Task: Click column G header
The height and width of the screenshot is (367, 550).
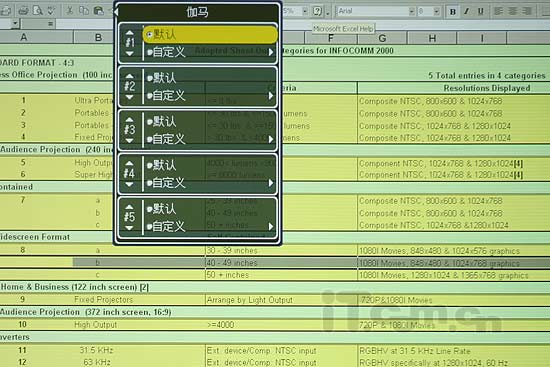Action: 382,38
